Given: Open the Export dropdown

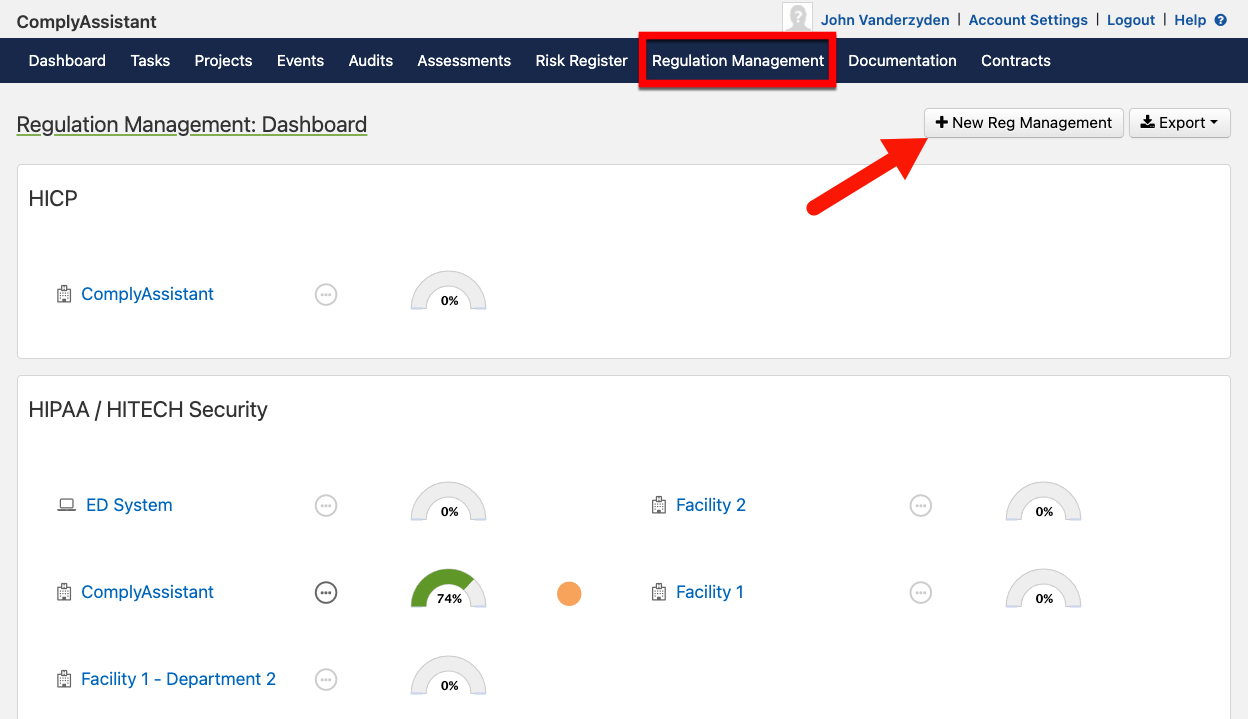Looking at the screenshot, I should click(1180, 123).
